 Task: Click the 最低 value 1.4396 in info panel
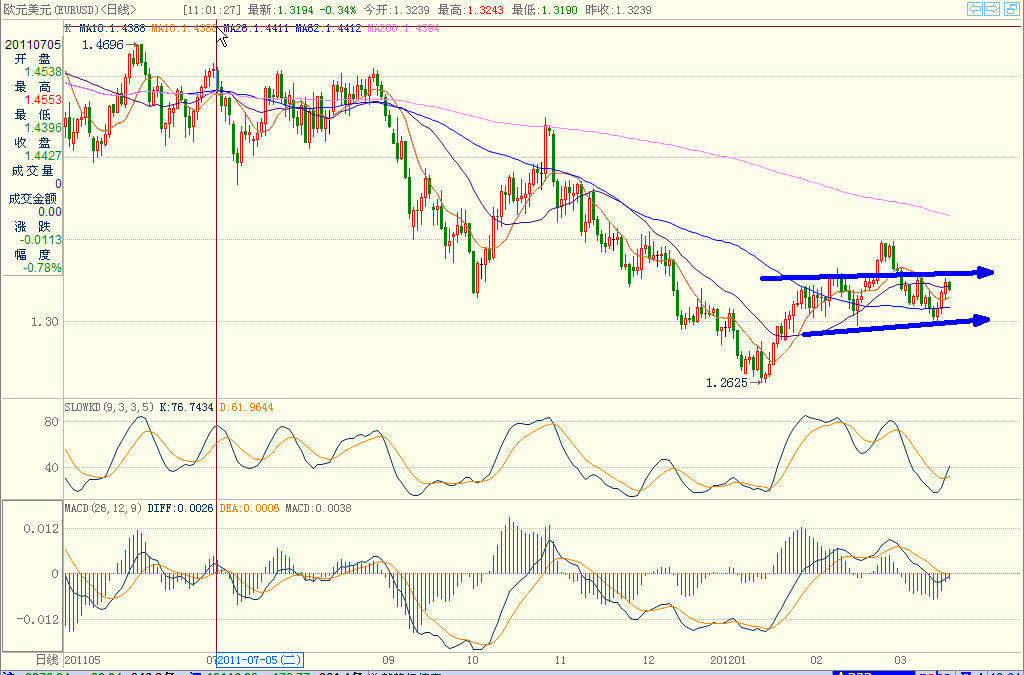pos(43,127)
